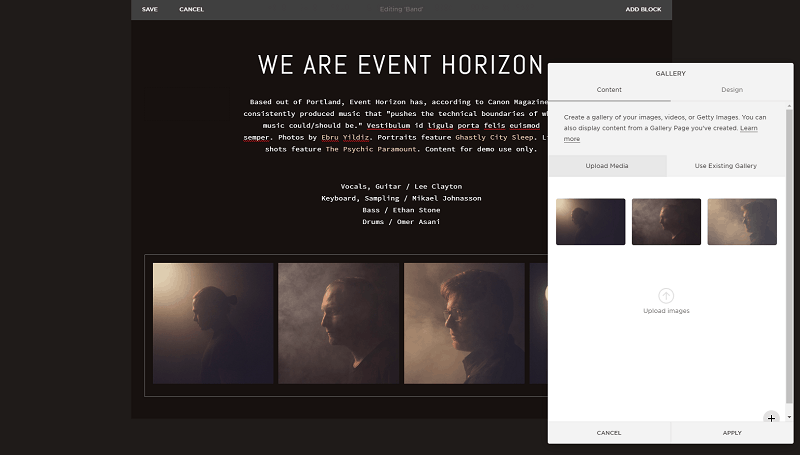800x455 pixels.
Task: Click page photo of man with hair bun
Action: pyautogui.click(x=213, y=323)
